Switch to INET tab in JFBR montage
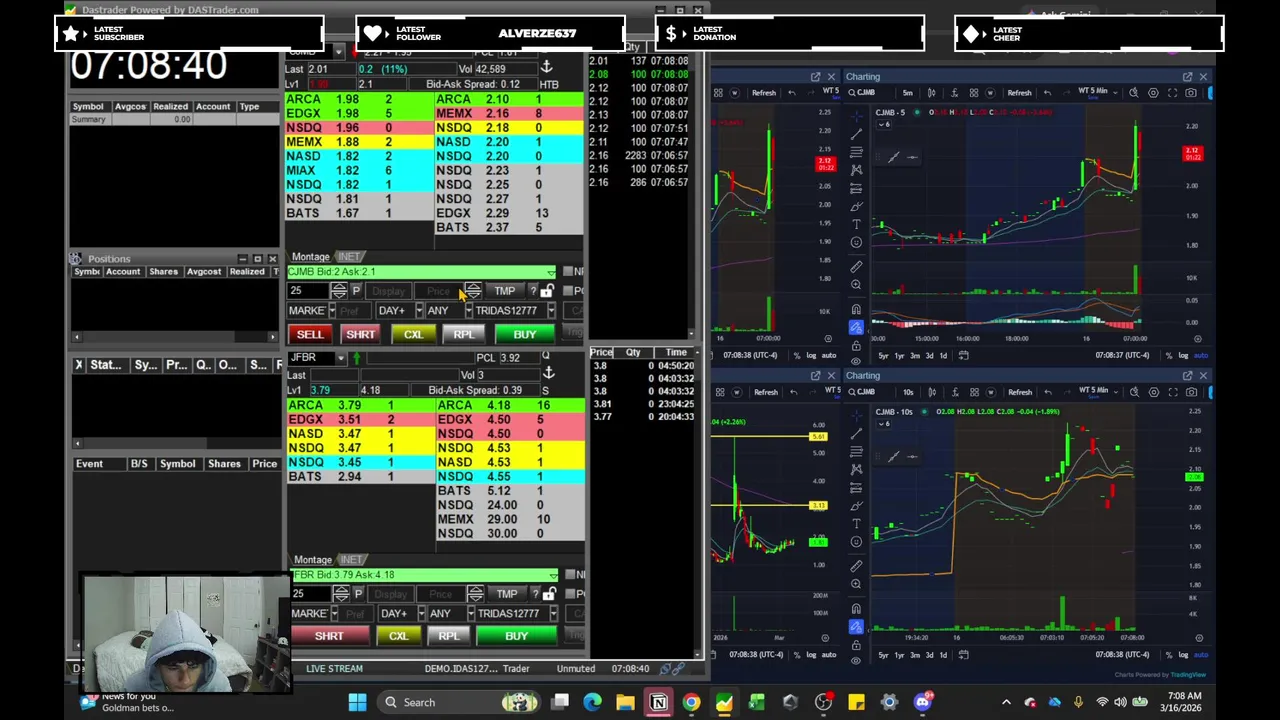Screen dimensions: 1280x720 [352, 560]
